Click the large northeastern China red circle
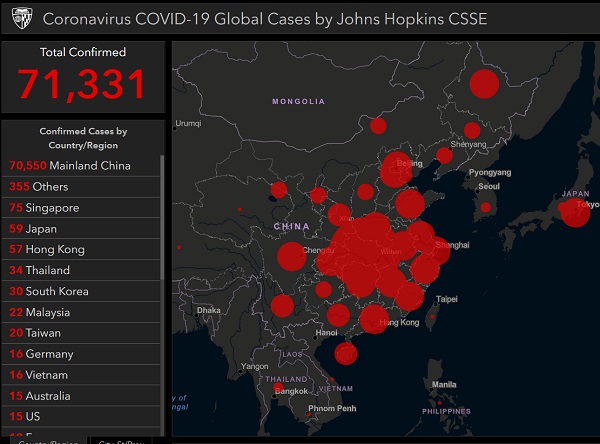 [x=484, y=85]
